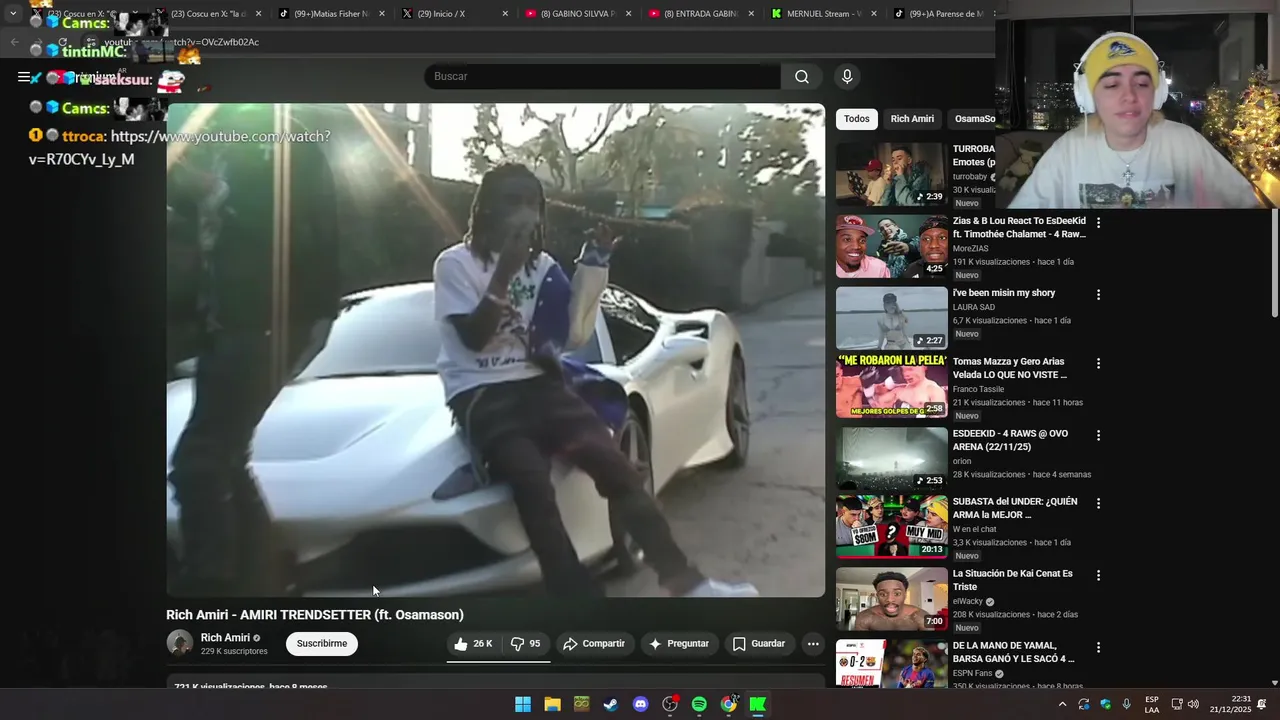This screenshot has width=1280, height=720.
Task: Open TURROBABY Emotes video thumbnail
Action: [891, 174]
